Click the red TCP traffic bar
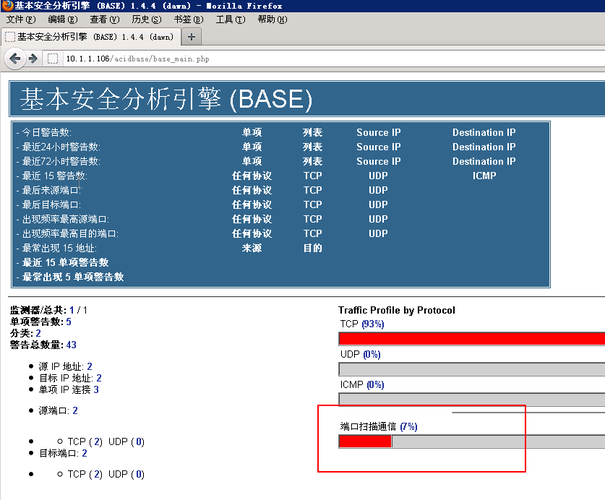 click(x=472, y=339)
